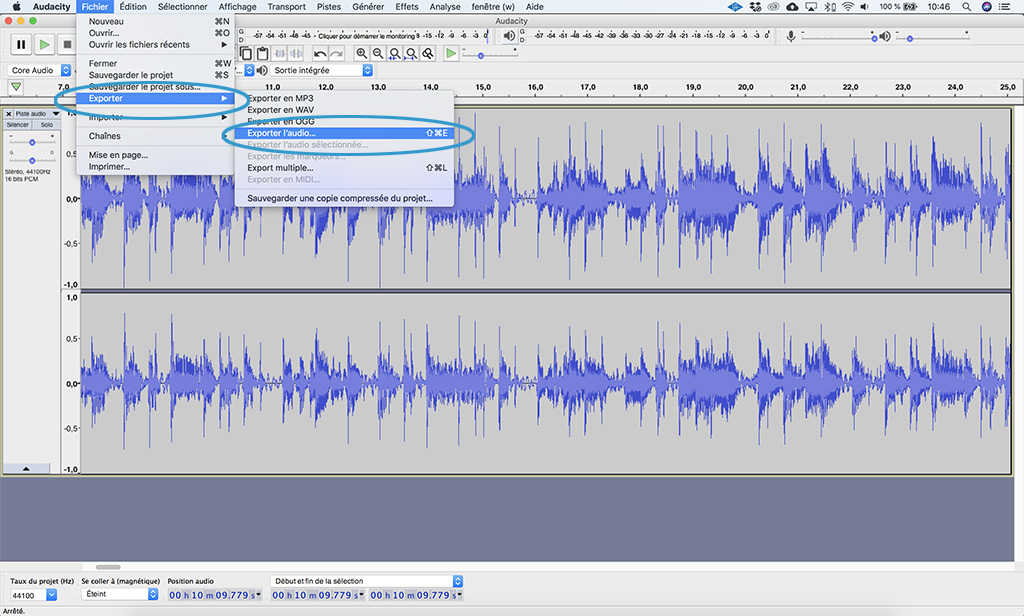The height and width of the screenshot is (616, 1024).
Task: Open the Fichier menu
Action: (x=95, y=7)
